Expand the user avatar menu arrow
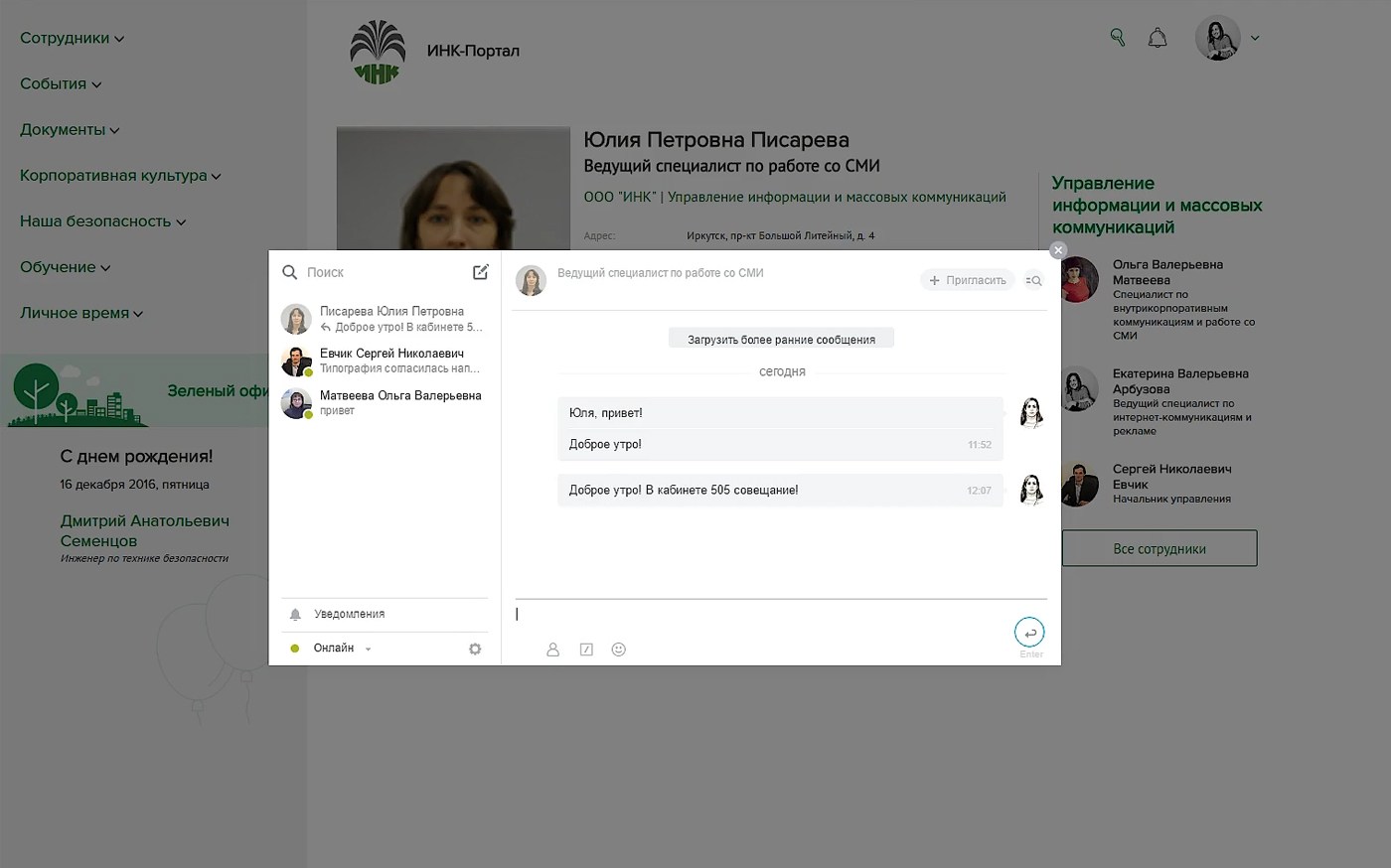Viewport: 1391px width, 868px height. 1255,39
